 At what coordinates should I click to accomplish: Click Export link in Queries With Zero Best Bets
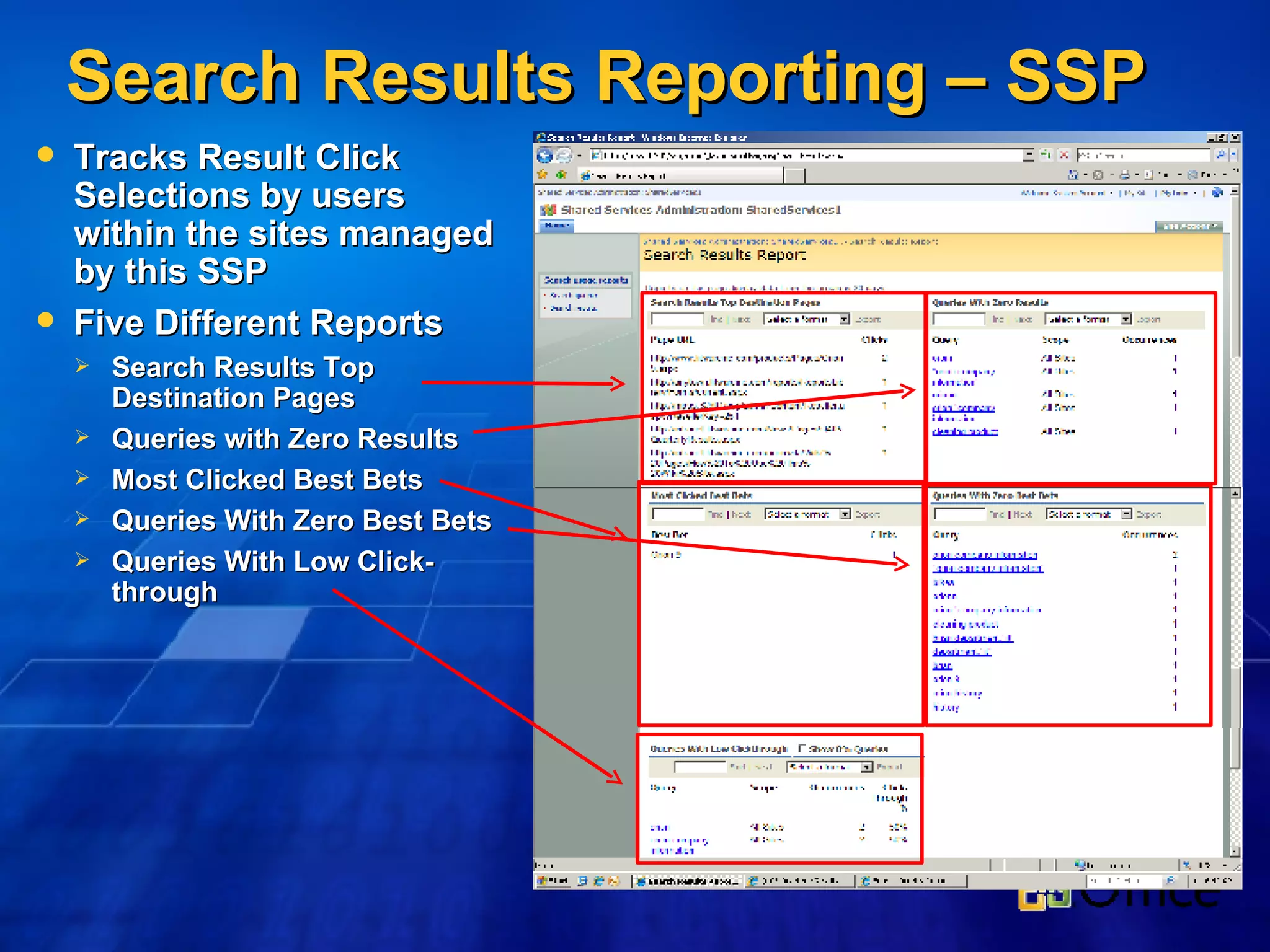click(1148, 514)
